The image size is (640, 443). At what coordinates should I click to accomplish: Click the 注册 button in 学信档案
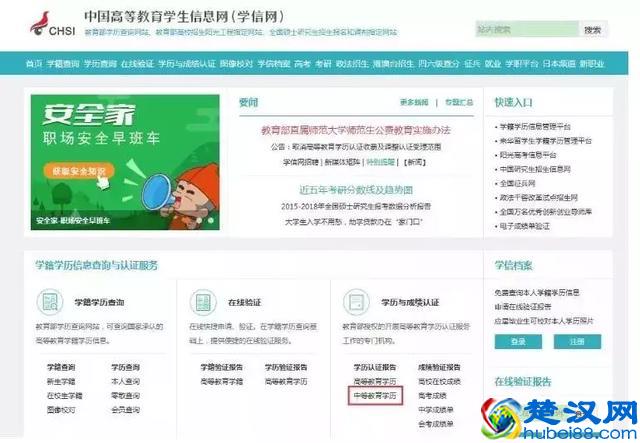pyautogui.click(x=577, y=341)
